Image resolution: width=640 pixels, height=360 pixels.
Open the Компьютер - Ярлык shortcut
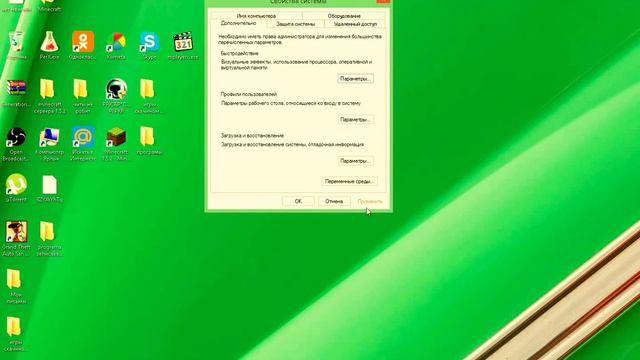click(x=49, y=137)
